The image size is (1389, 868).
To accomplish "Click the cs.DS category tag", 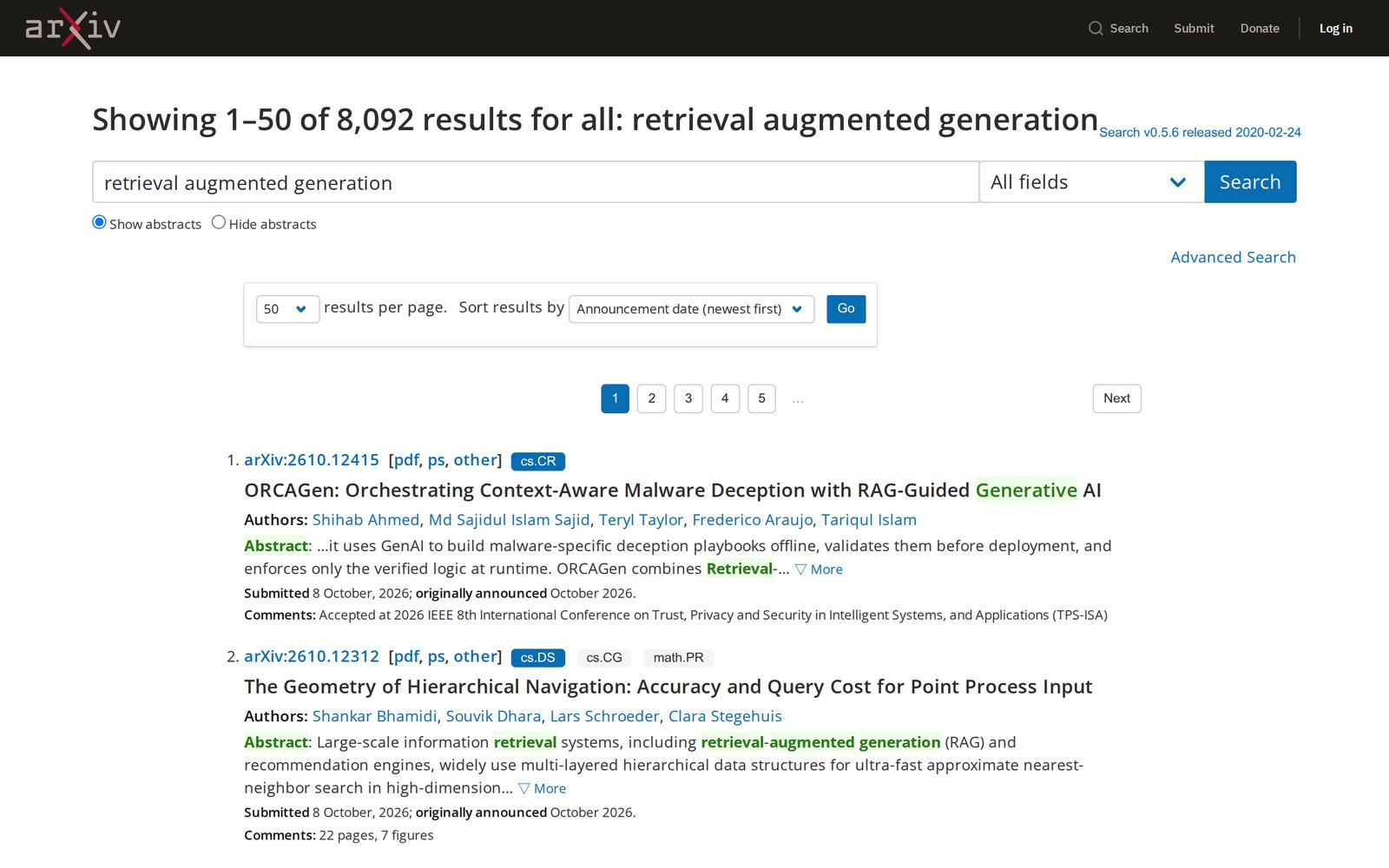I will 538,658.
